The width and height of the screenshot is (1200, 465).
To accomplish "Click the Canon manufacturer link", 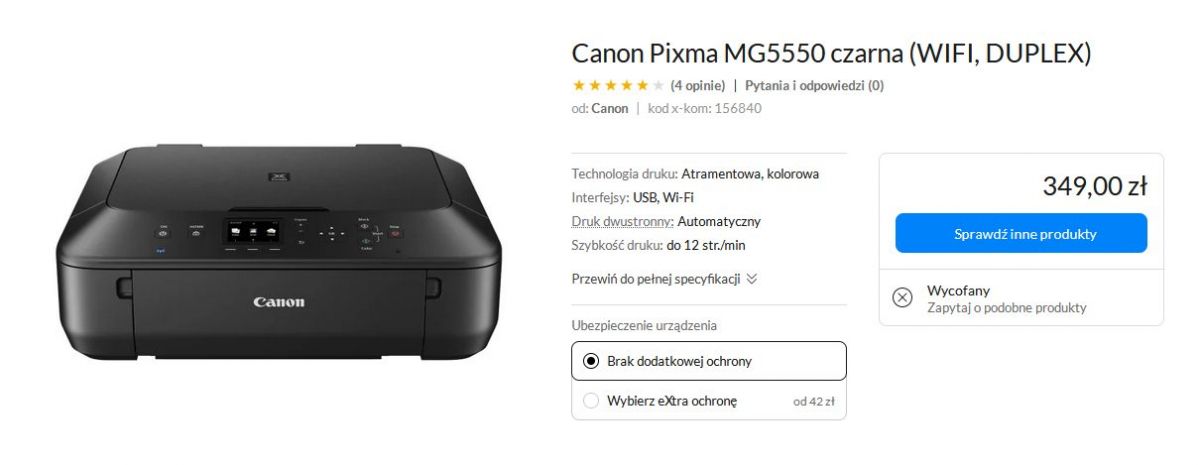I will [610, 108].
